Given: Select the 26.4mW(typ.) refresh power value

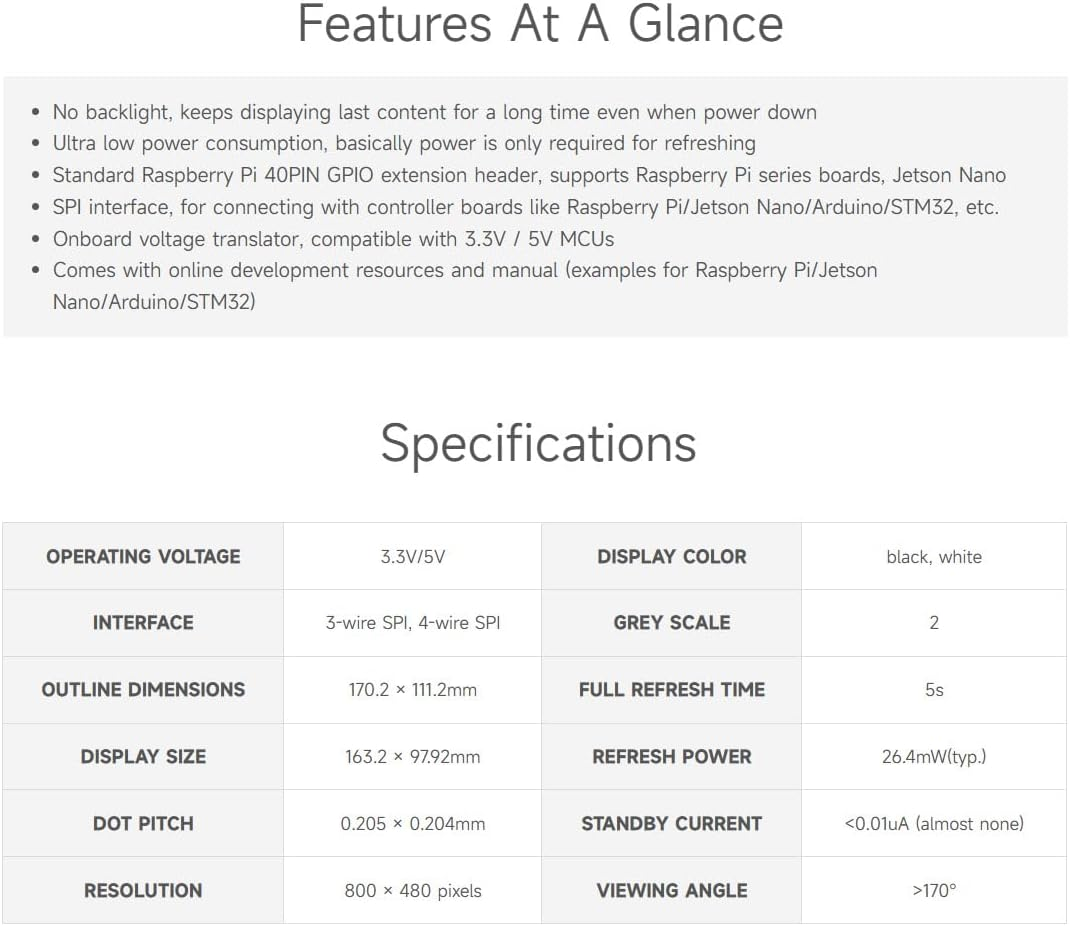Looking at the screenshot, I should (933, 757).
